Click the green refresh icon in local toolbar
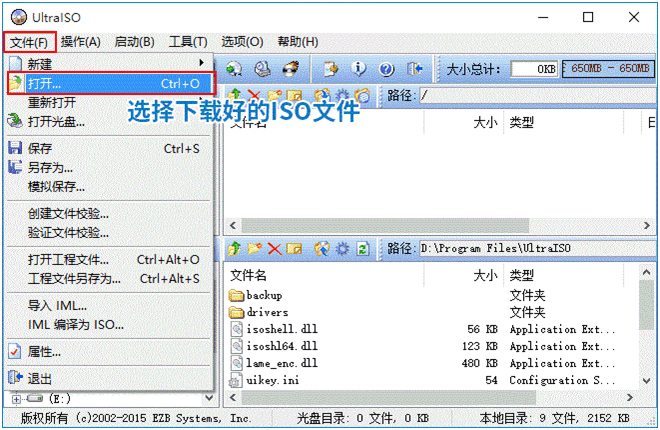The height and width of the screenshot is (430, 660). tap(361, 248)
